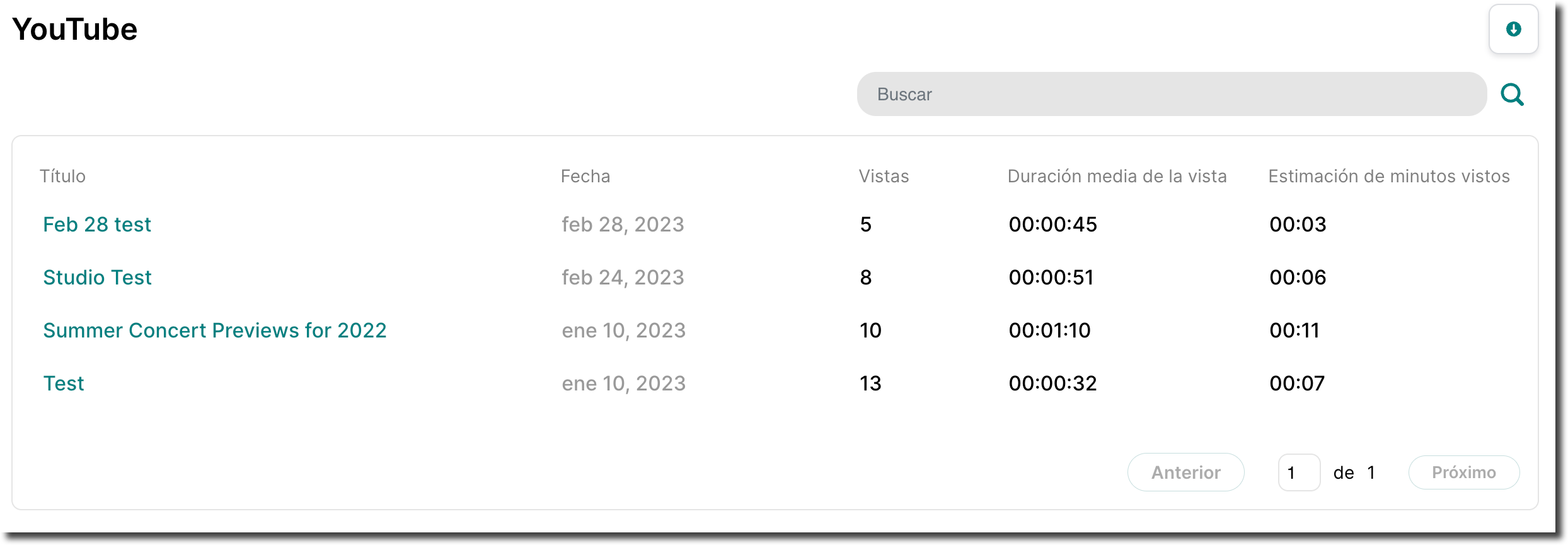This screenshot has width=1568, height=545.
Task: Click Estimación de minutos vistos header
Action: [1389, 176]
